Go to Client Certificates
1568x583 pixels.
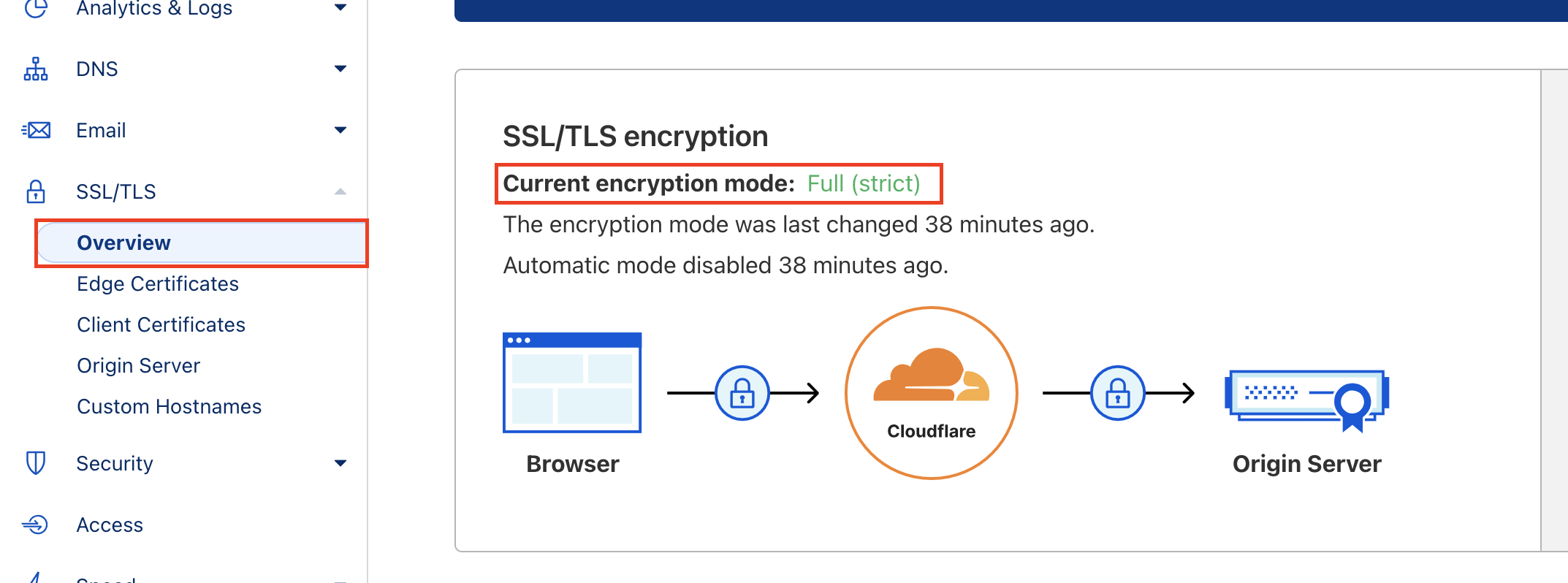point(161,324)
